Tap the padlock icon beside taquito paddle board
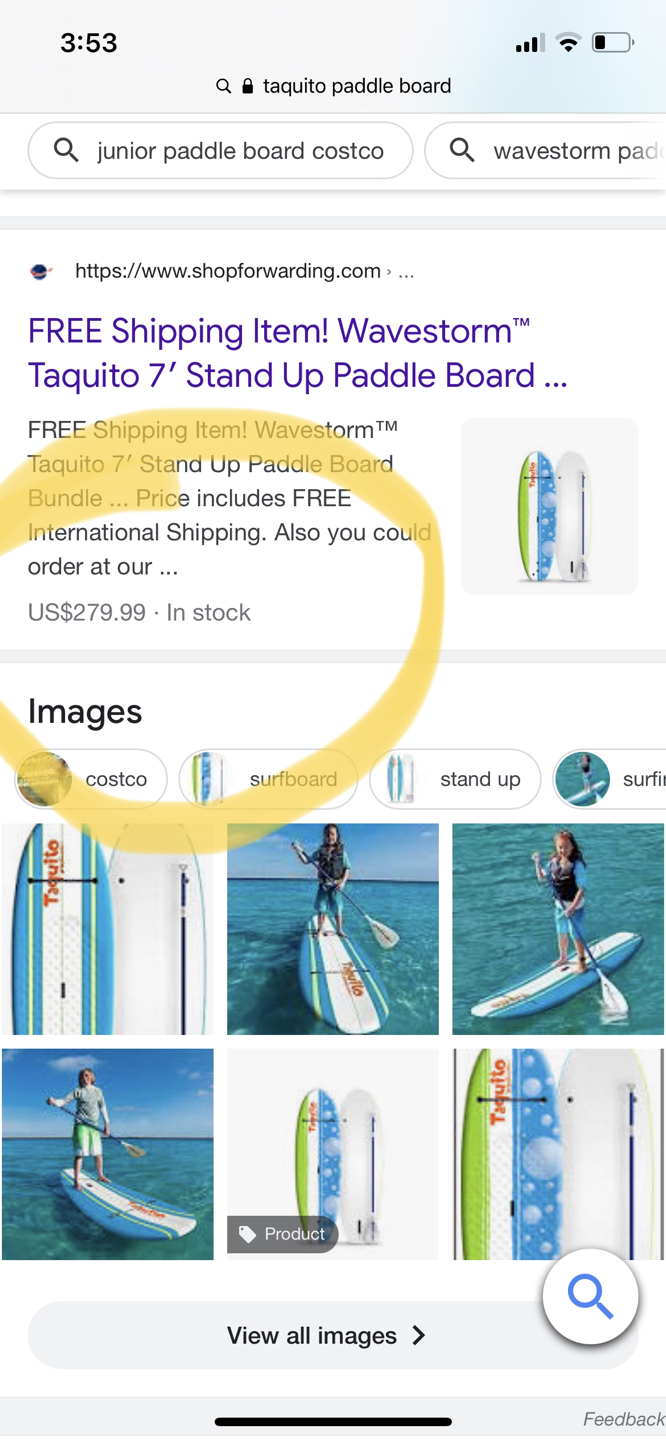Screen dimensions: 666x1440 [x=248, y=86]
